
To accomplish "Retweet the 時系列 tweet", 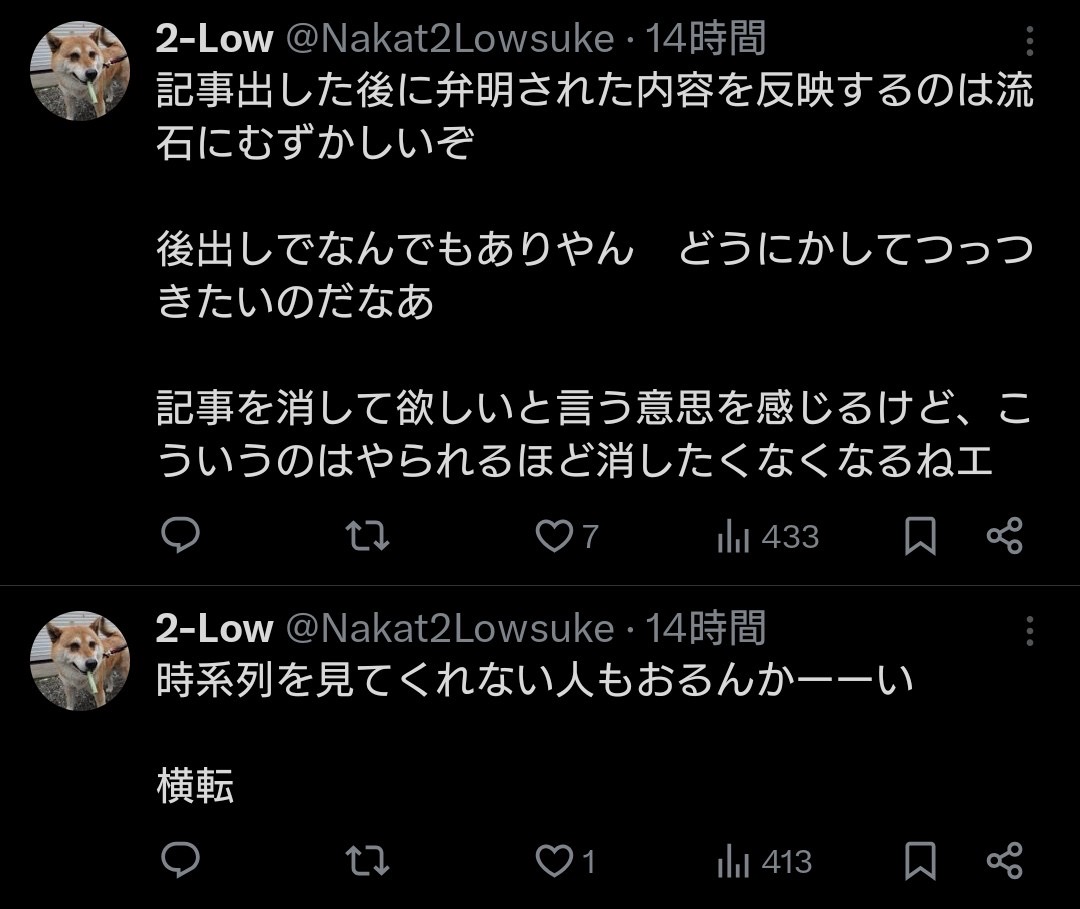I will pyautogui.click(x=366, y=861).
